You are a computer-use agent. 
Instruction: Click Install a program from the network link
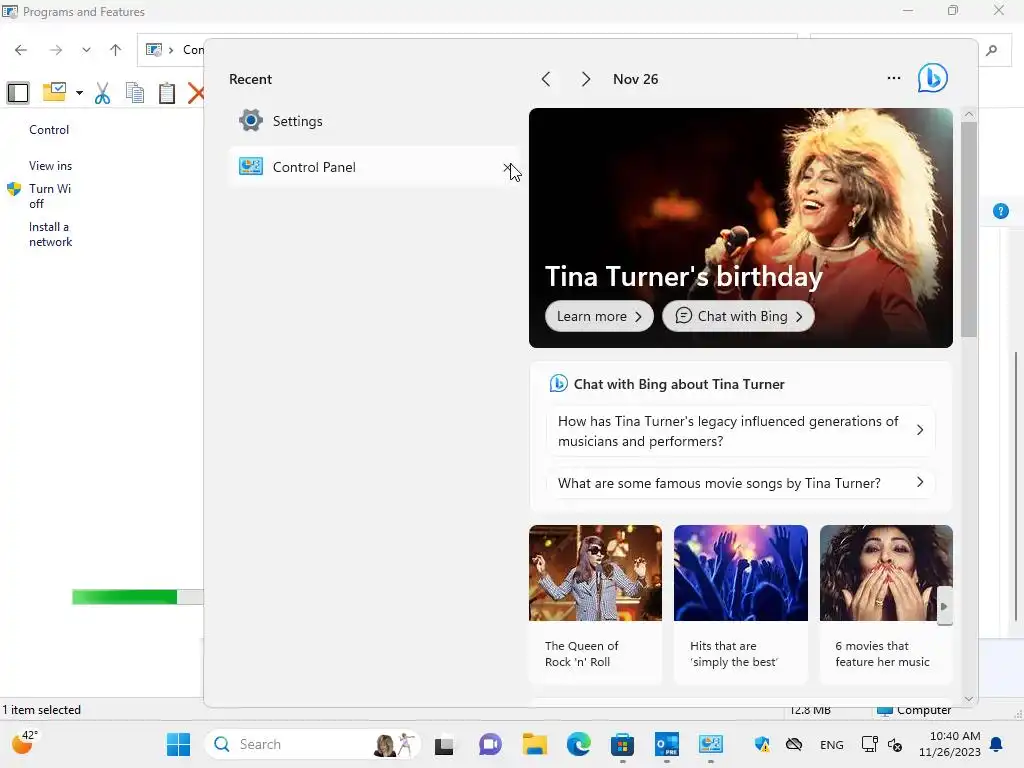(x=50, y=234)
